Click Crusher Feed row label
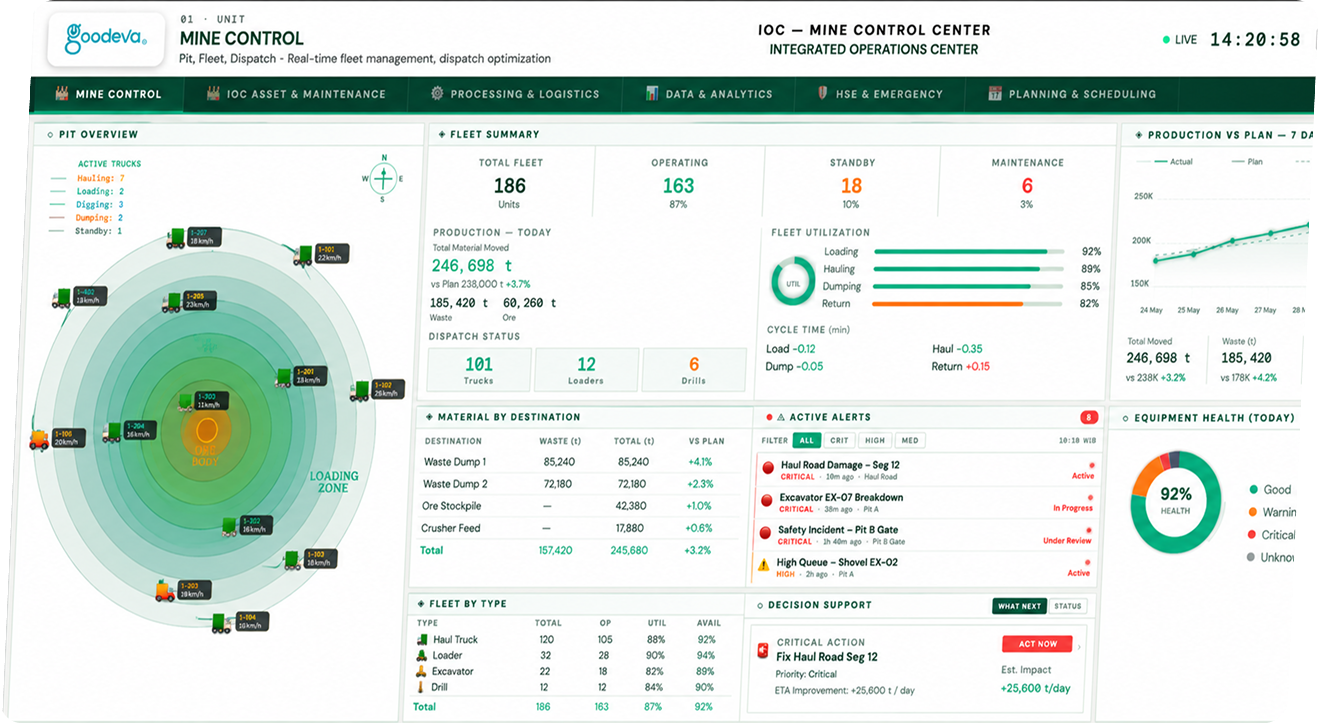The image size is (1319, 724). (451, 528)
